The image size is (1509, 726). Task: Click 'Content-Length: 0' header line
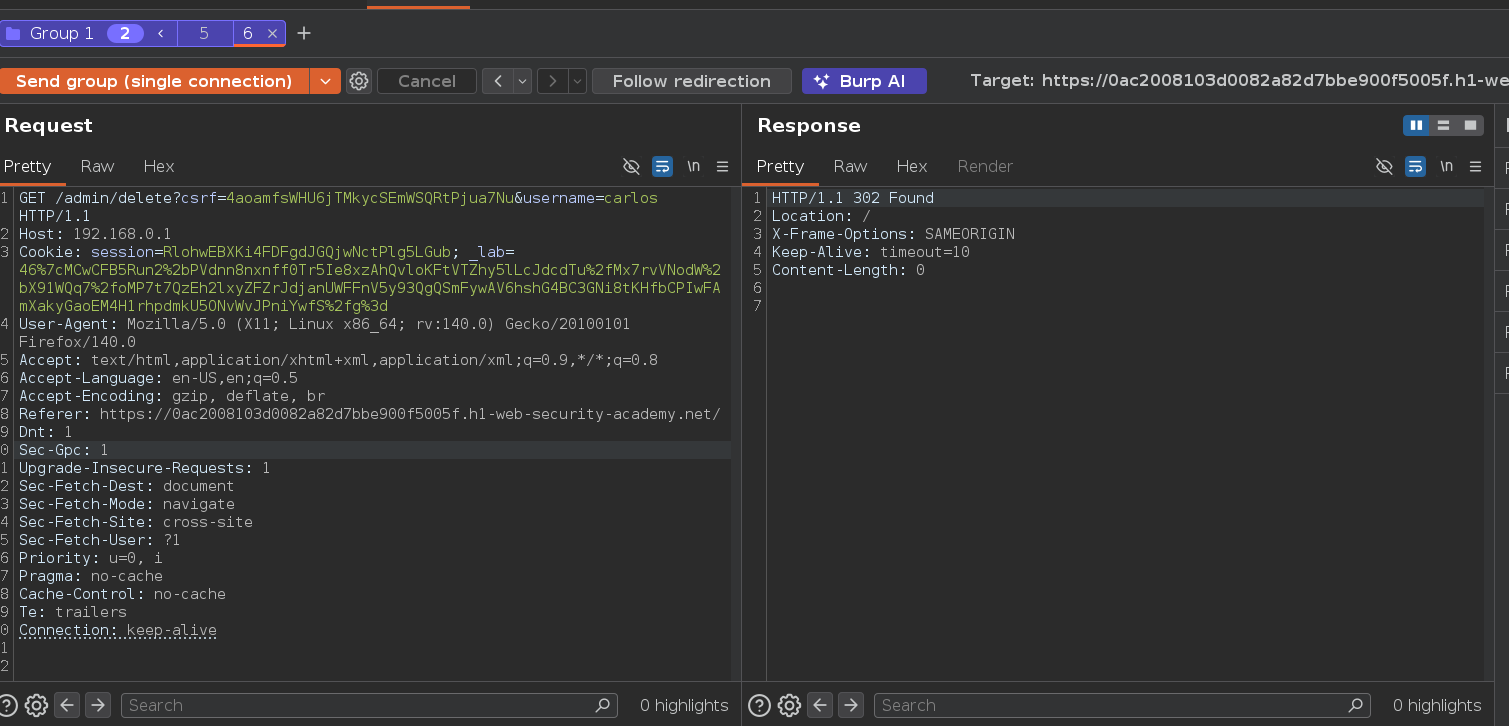[x=848, y=270]
